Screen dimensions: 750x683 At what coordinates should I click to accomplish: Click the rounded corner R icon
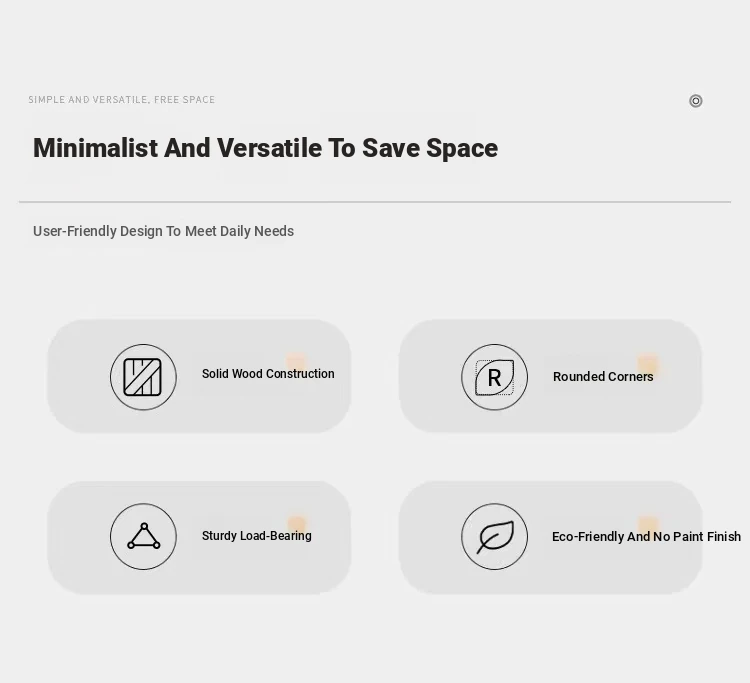pyautogui.click(x=494, y=378)
